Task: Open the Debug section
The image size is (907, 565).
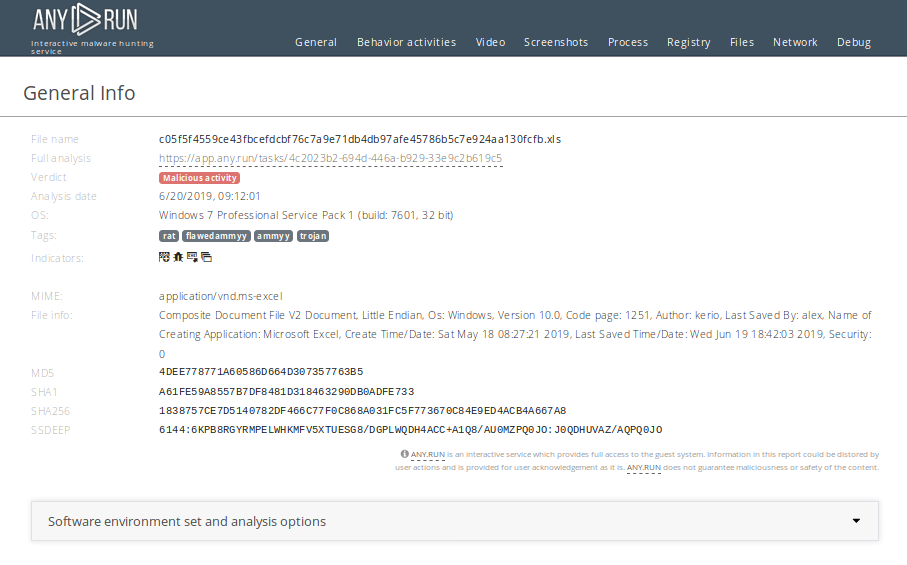Action: [x=854, y=42]
